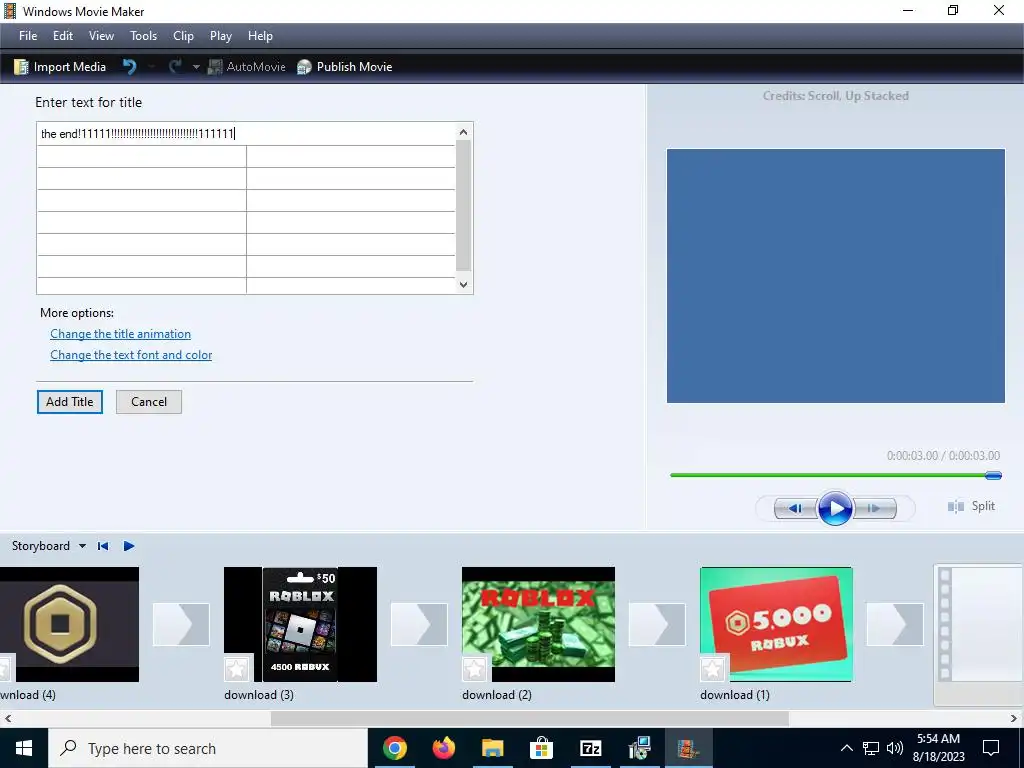Click the Split clip button

point(971,506)
